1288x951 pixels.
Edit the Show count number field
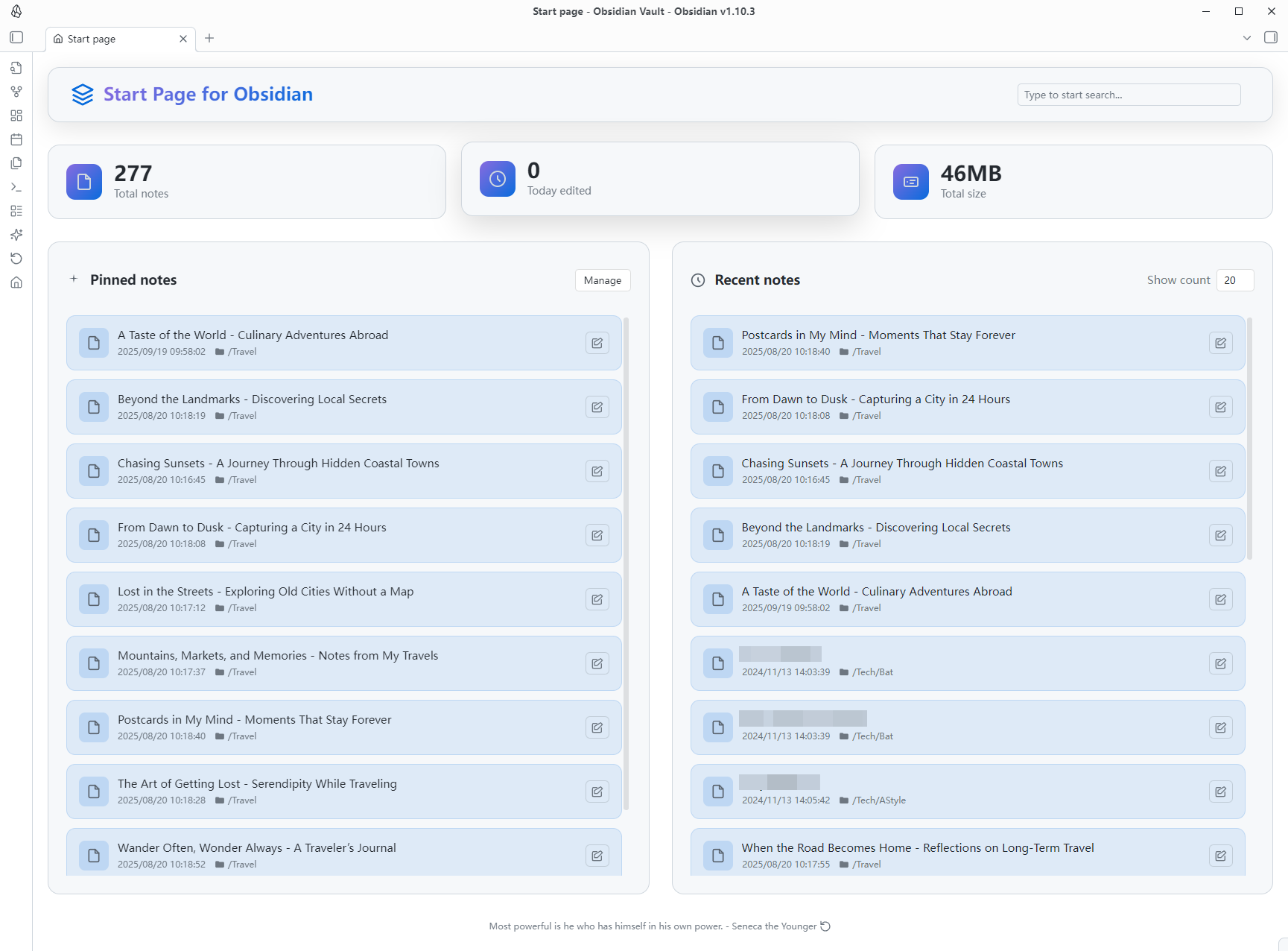pyautogui.click(x=1235, y=280)
